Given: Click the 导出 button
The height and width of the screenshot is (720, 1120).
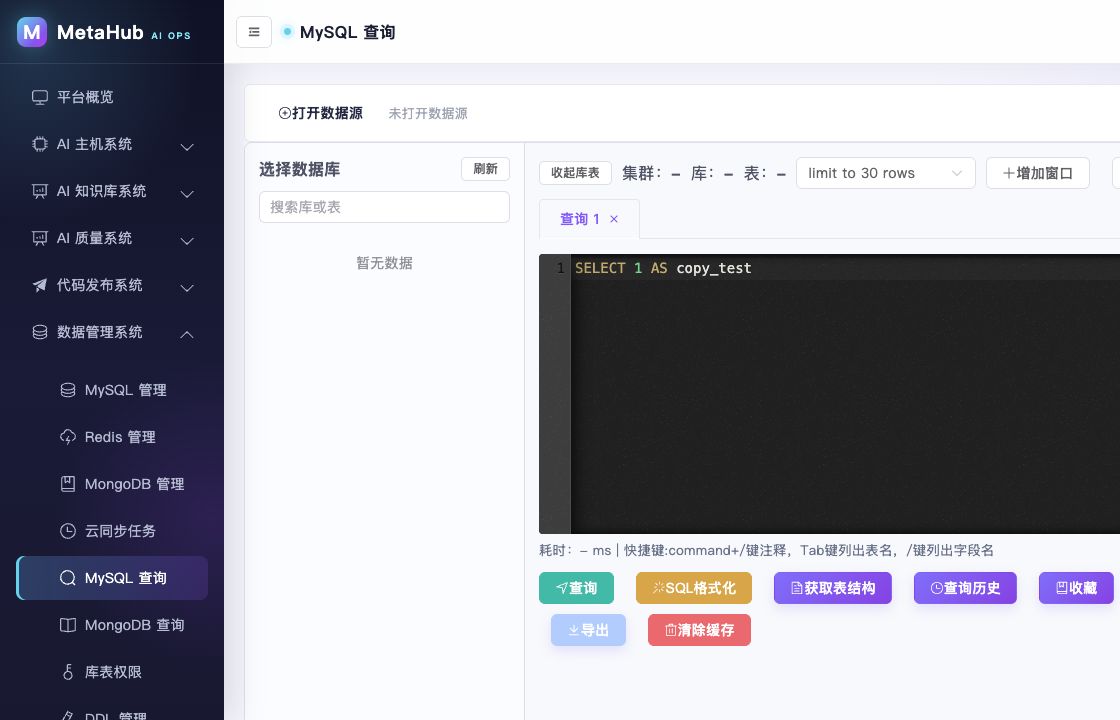Looking at the screenshot, I should pos(588,630).
